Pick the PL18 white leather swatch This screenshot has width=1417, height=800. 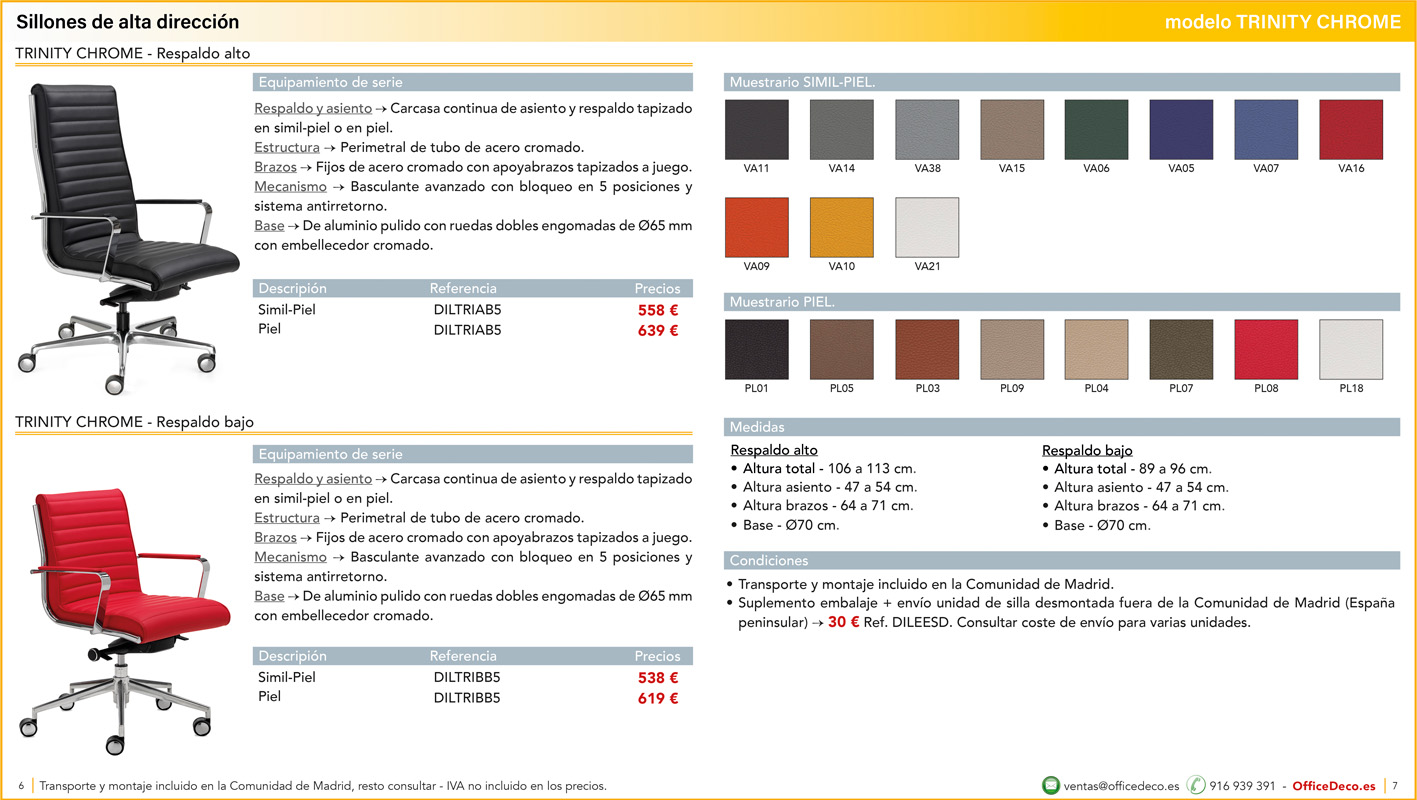1351,350
